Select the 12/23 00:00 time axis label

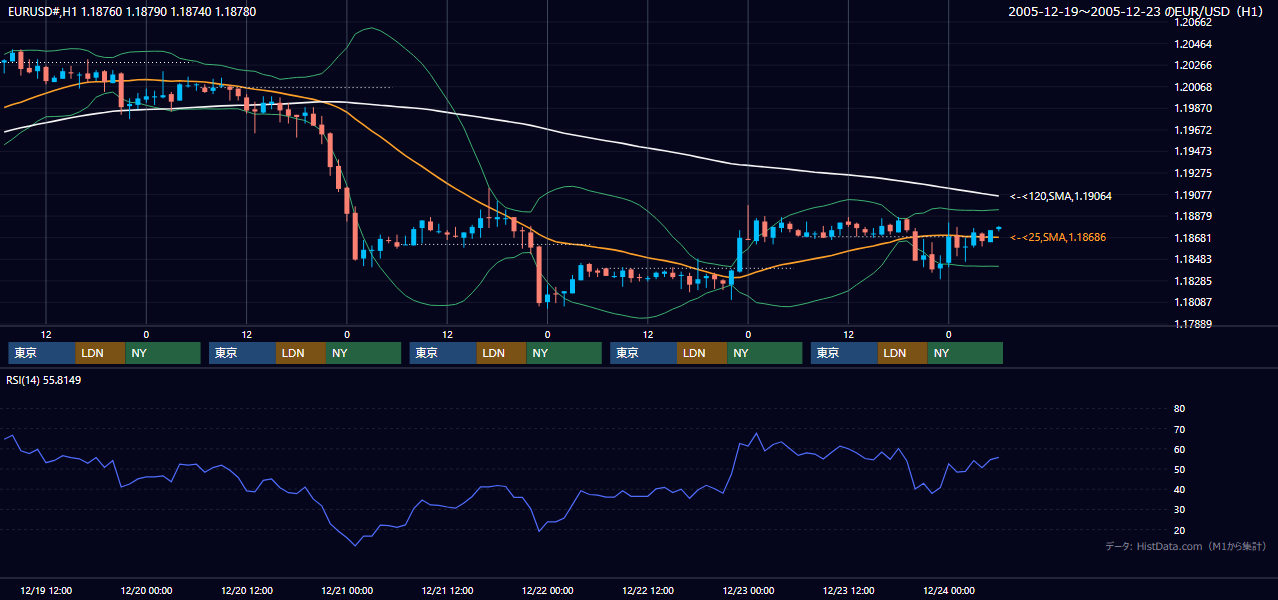(748, 590)
